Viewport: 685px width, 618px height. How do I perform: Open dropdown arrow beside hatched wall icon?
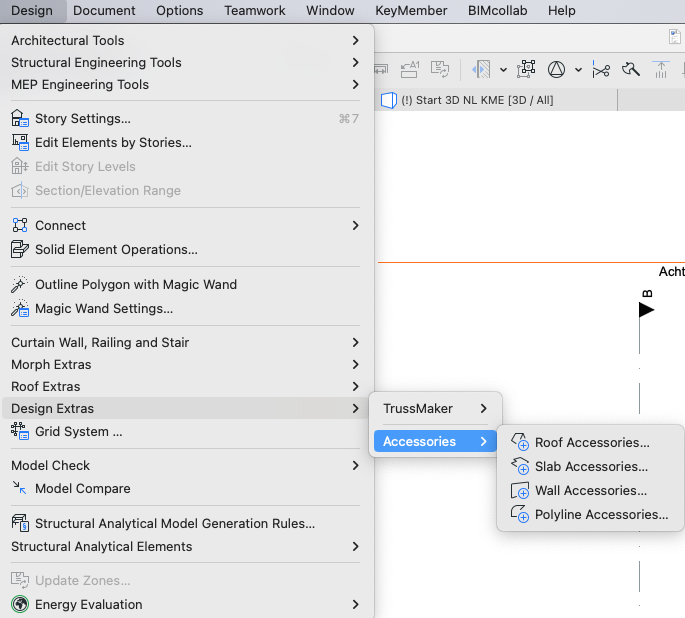(x=503, y=70)
